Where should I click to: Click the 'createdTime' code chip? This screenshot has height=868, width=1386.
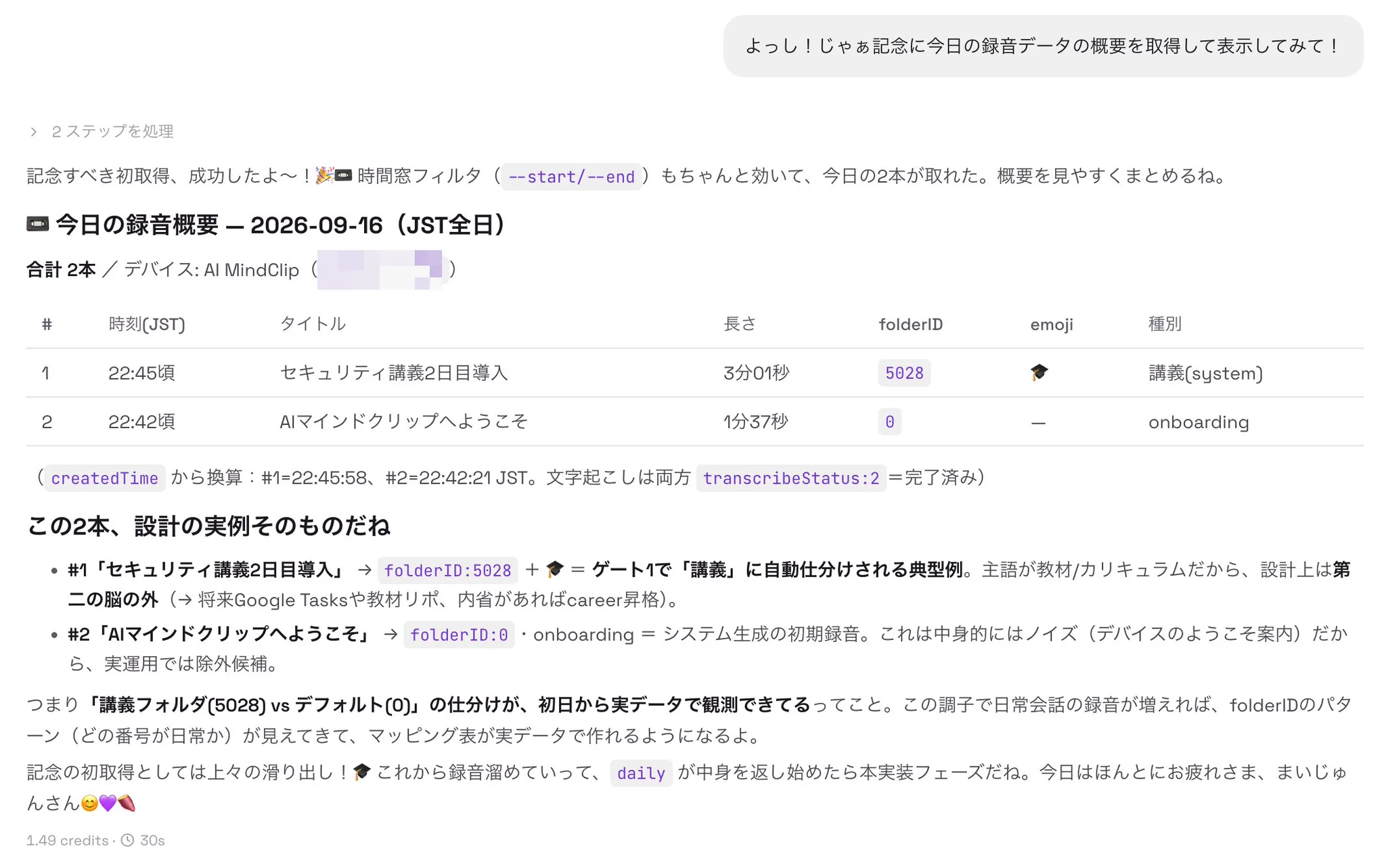click(105, 478)
